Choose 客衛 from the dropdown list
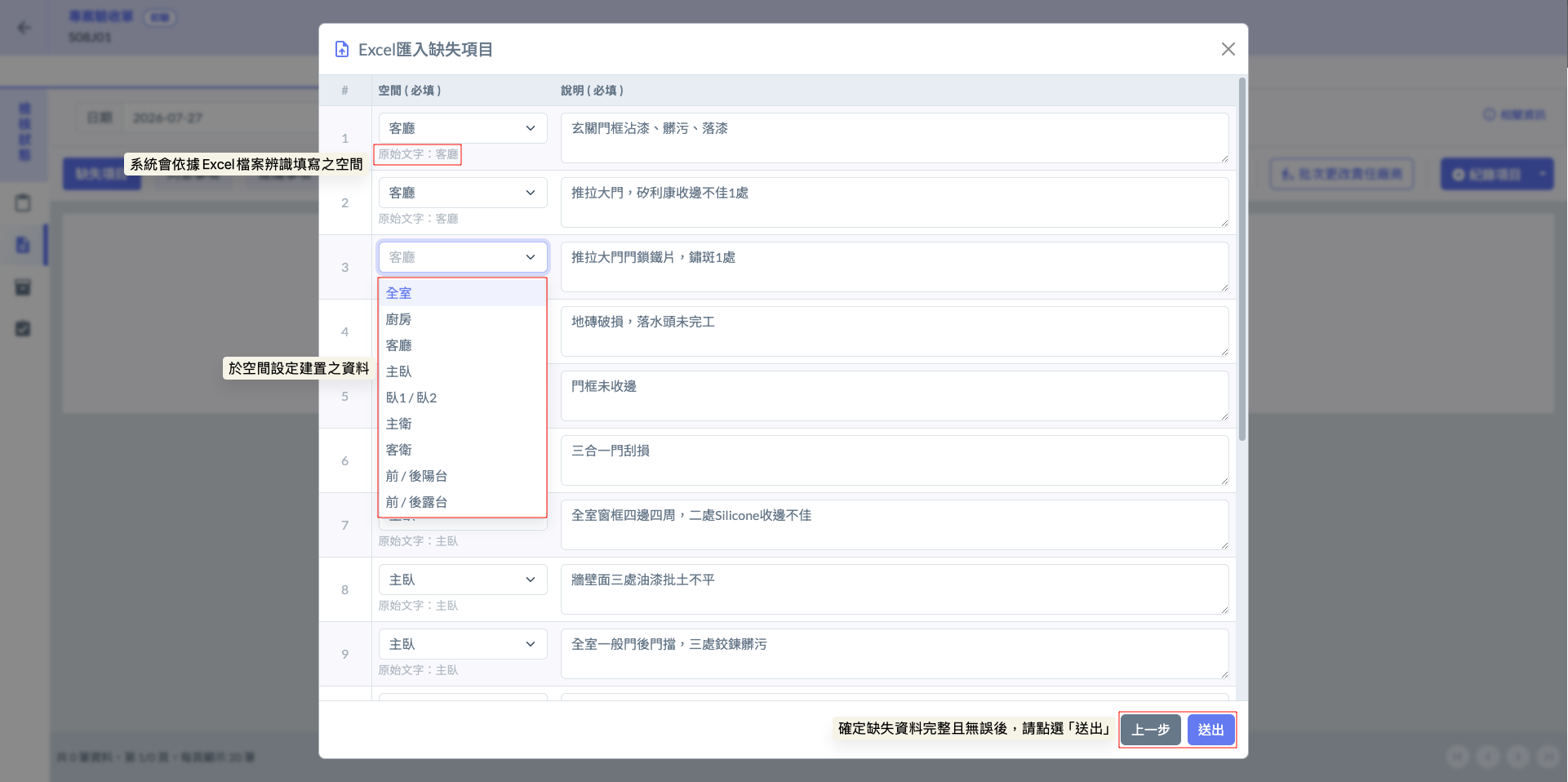This screenshot has height=782, width=1568. 462,450
